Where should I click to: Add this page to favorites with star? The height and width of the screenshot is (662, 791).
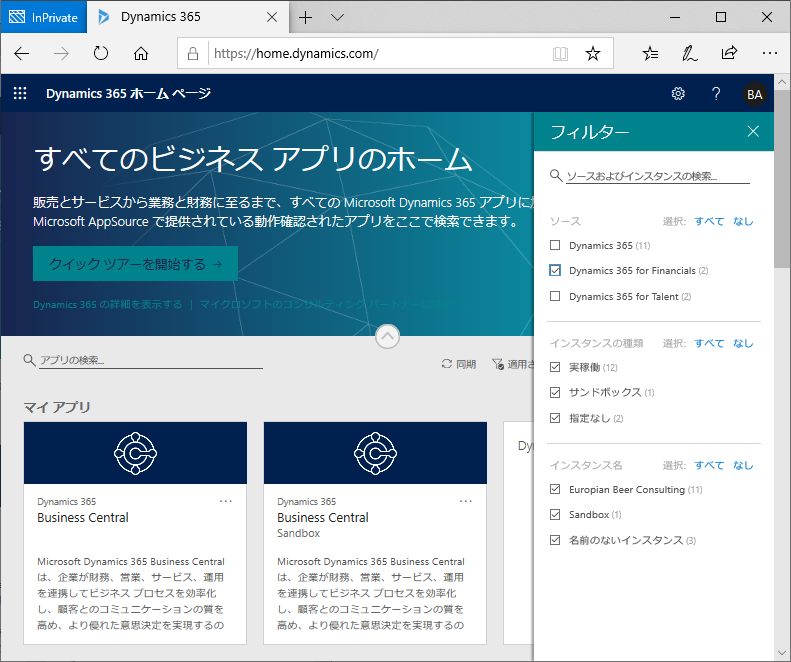click(x=593, y=53)
